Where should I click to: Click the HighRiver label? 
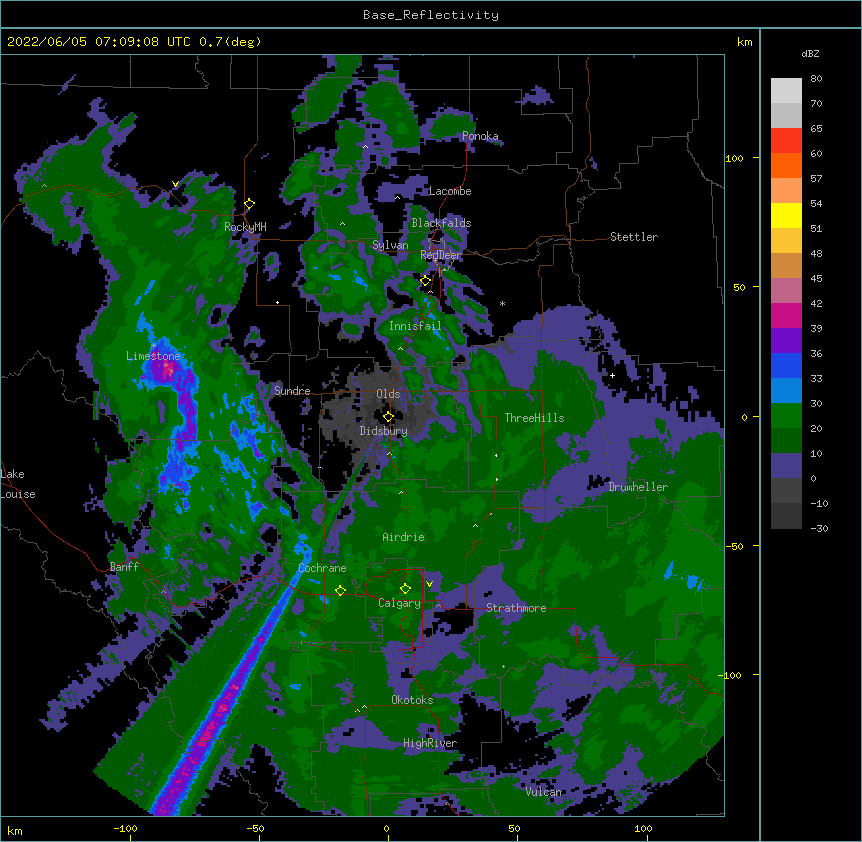pyautogui.click(x=429, y=743)
